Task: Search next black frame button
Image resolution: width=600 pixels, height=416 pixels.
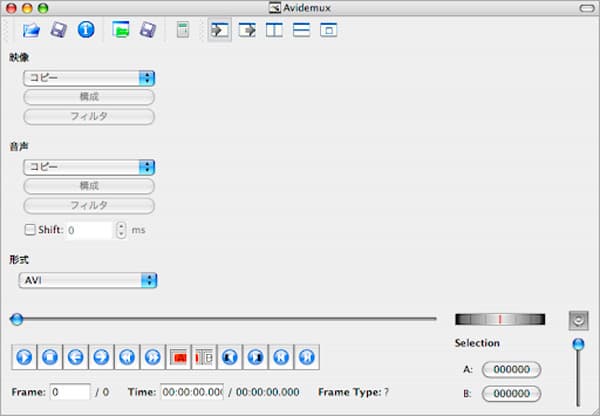Action: click(x=256, y=357)
